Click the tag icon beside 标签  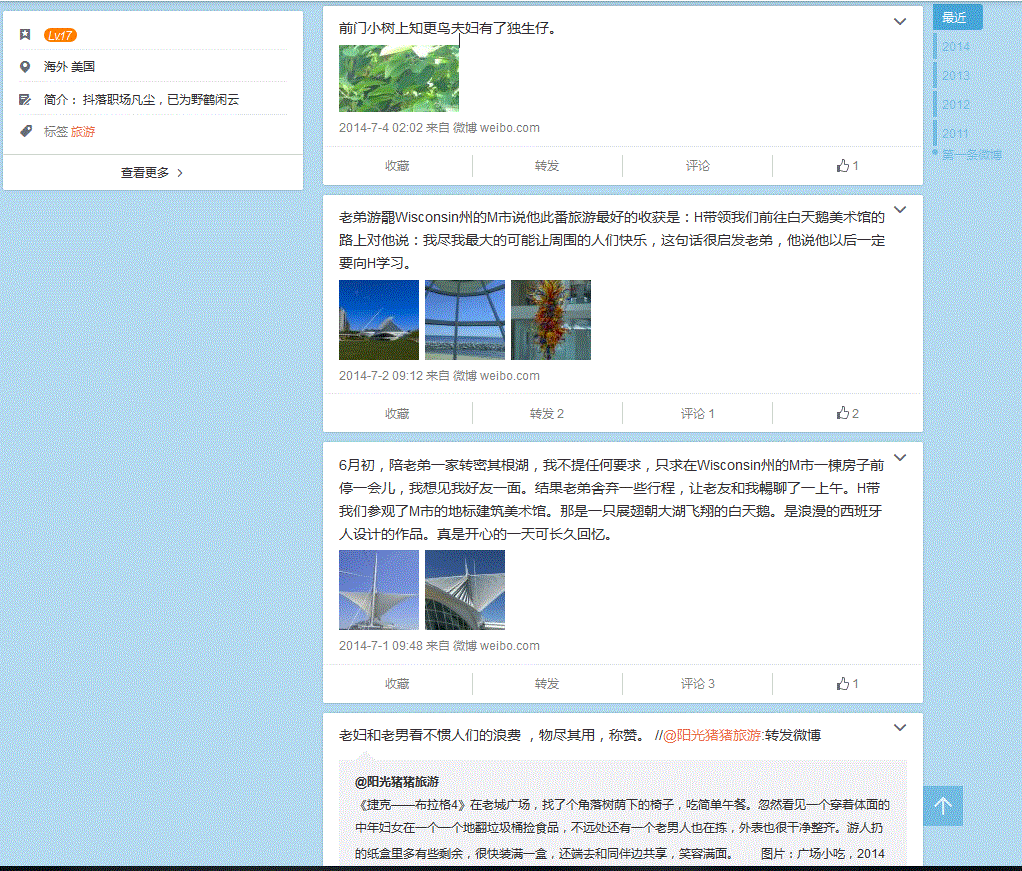25,131
